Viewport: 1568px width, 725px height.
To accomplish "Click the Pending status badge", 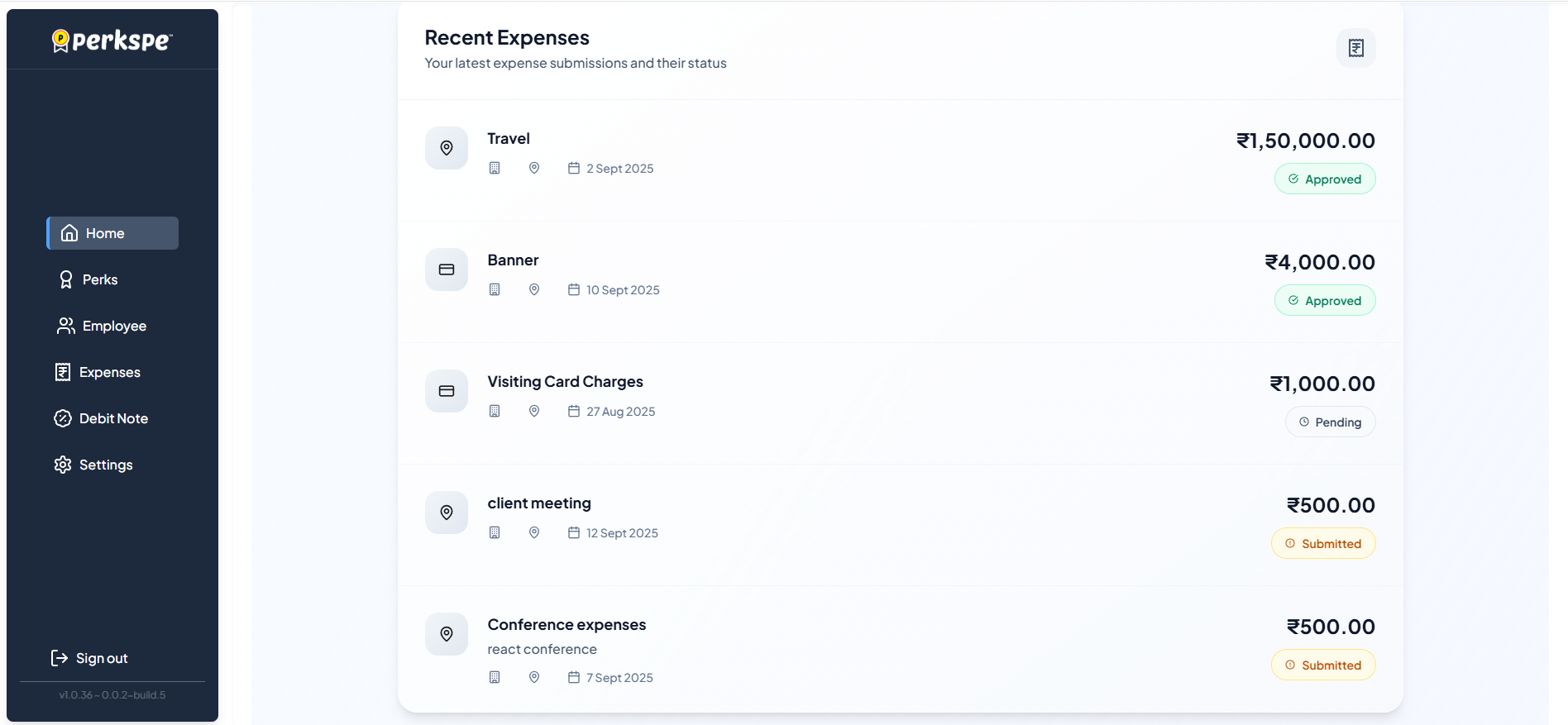I will (x=1330, y=422).
